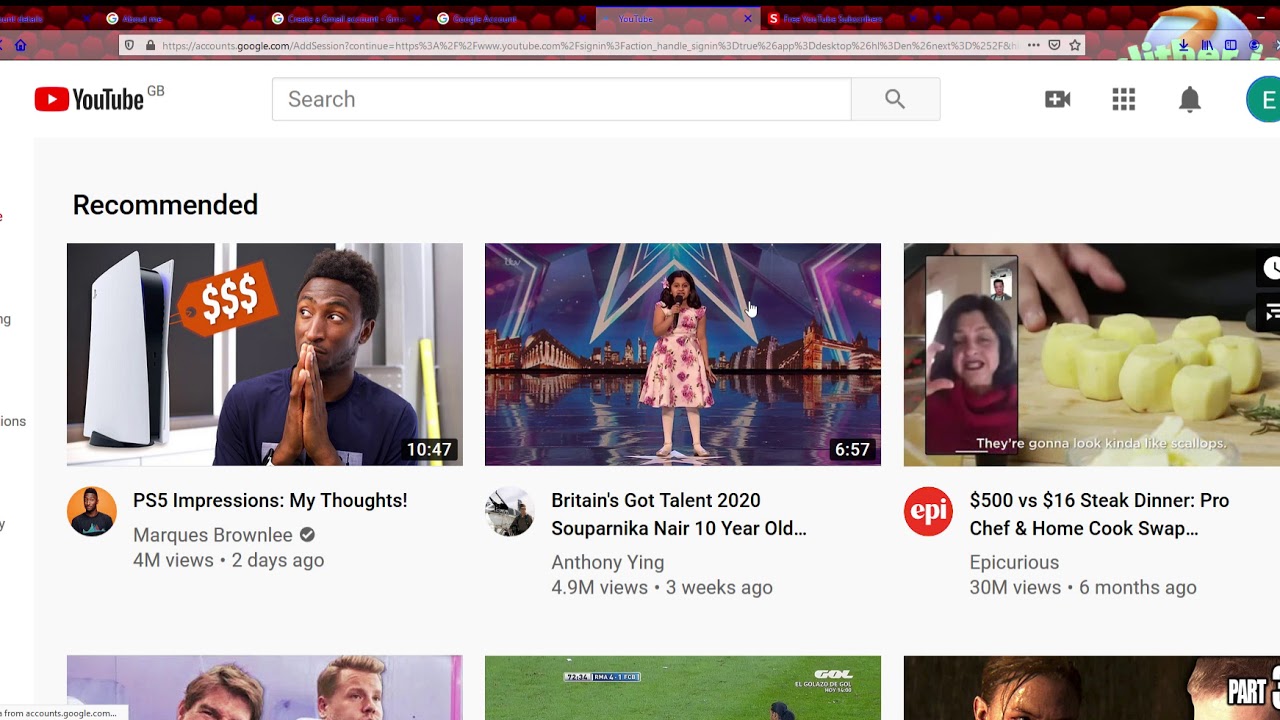Open the tracking protection shield icon
Screen dimensions: 1280x720
point(128,45)
